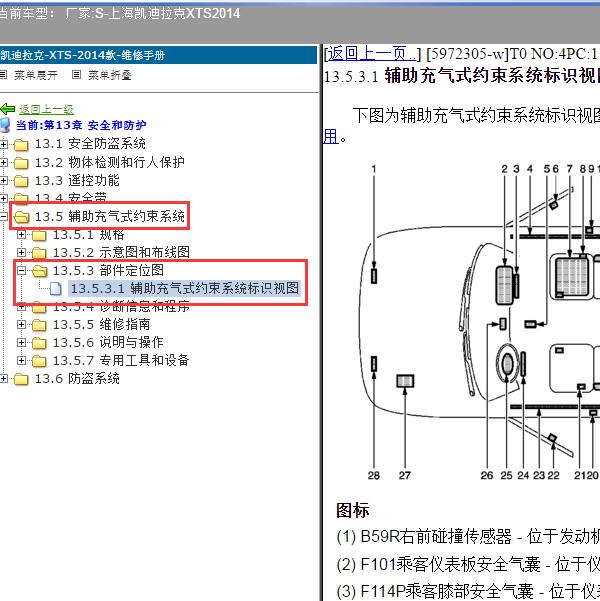This screenshot has height=601, width=600.
Task: Click the 图标 legend heading
Action: pos(353,511)
